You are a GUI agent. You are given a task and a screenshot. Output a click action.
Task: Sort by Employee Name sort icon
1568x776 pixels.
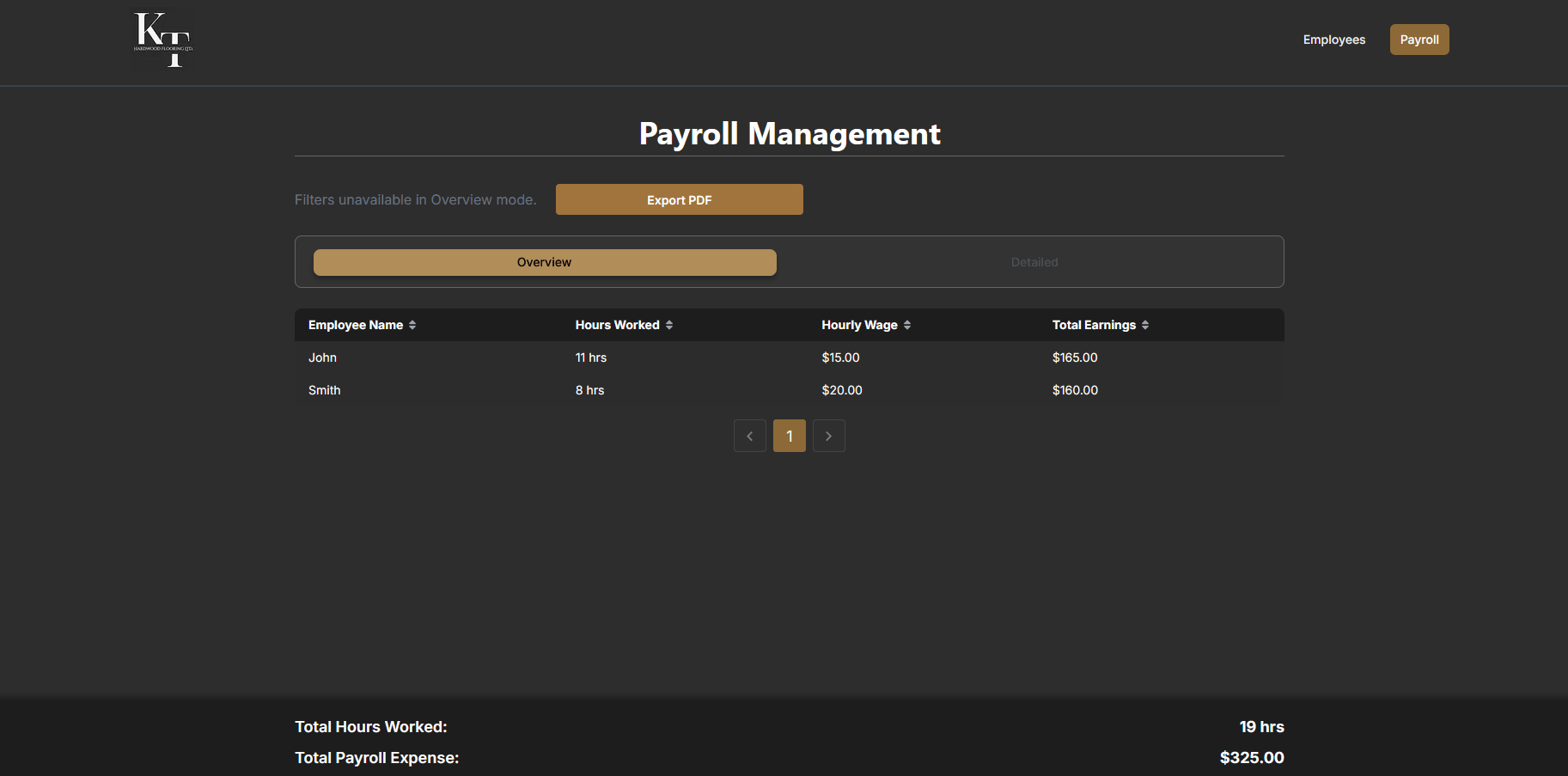(412, 325)
